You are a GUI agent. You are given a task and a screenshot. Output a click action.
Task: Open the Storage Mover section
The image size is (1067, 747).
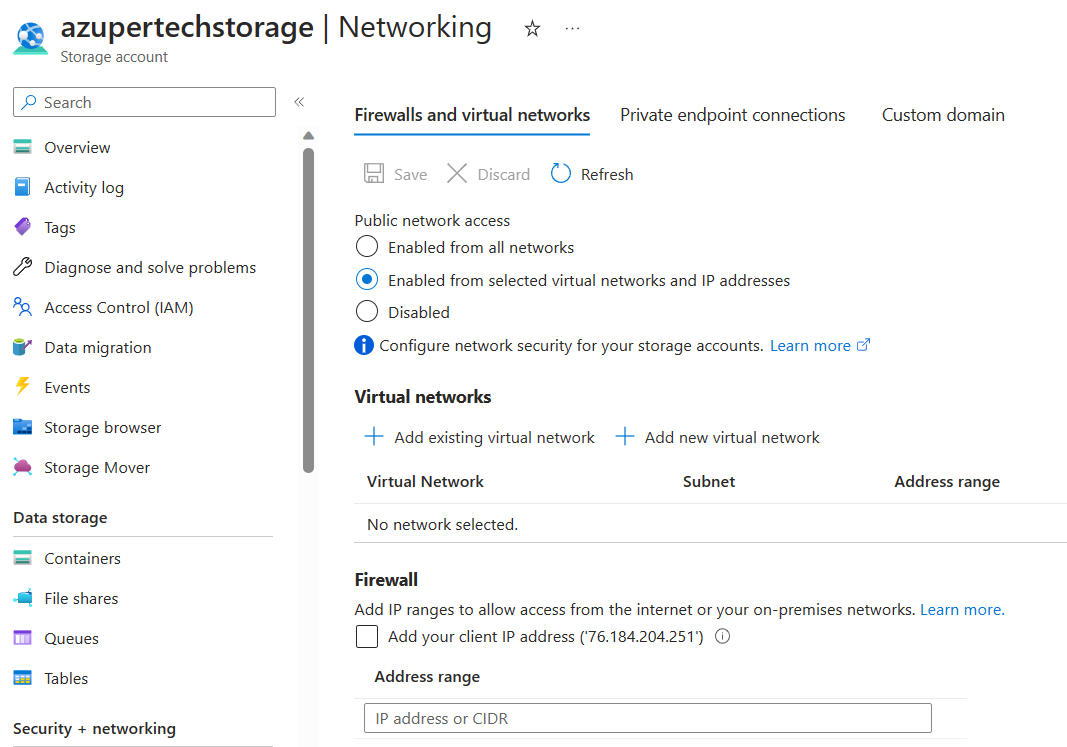[x=95, y=467]
